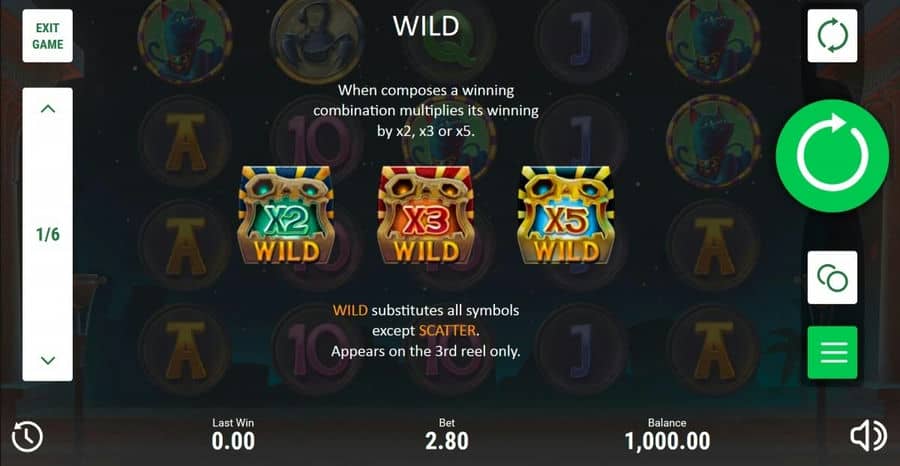Select the x2 Wild symbol
Viewport: 900px width, 466px height.
(x=286, y=215)
